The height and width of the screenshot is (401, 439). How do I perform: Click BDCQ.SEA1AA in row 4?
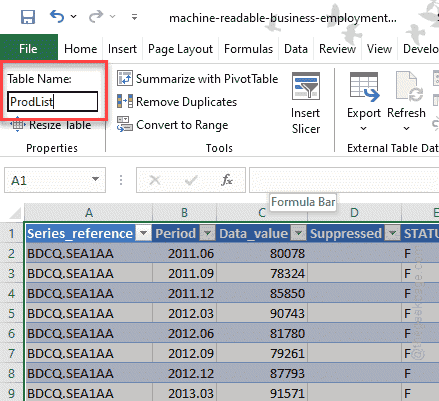pos(88,294)
